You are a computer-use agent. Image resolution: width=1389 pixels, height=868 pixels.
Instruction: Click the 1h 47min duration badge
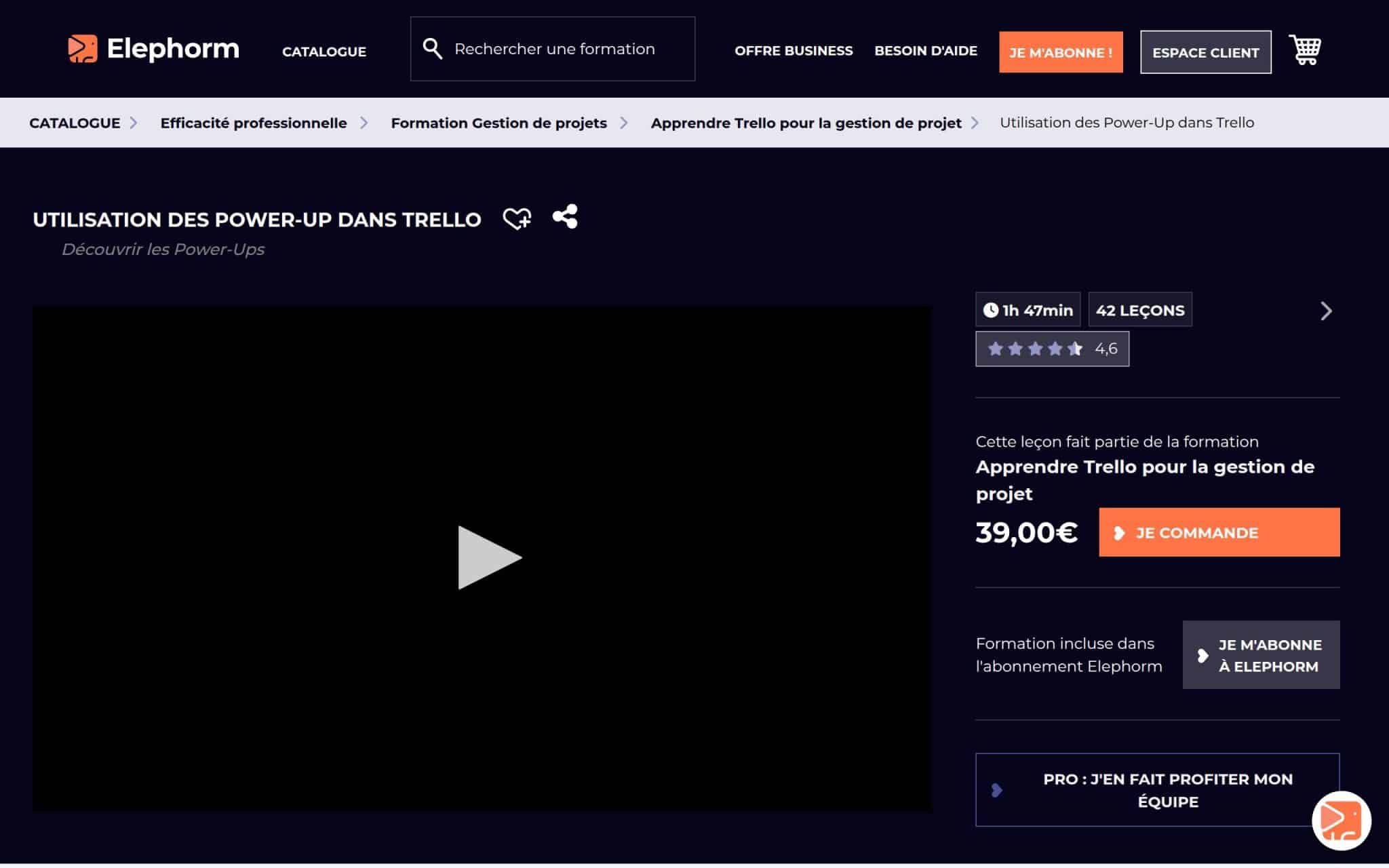1028,310
